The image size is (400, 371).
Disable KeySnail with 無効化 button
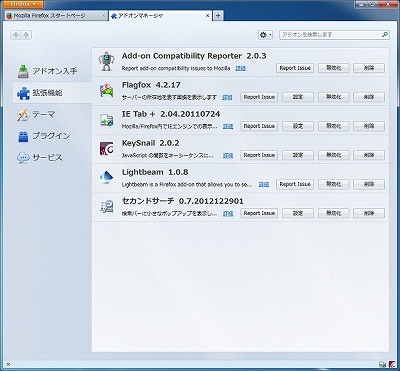click(x=333, y=155)
